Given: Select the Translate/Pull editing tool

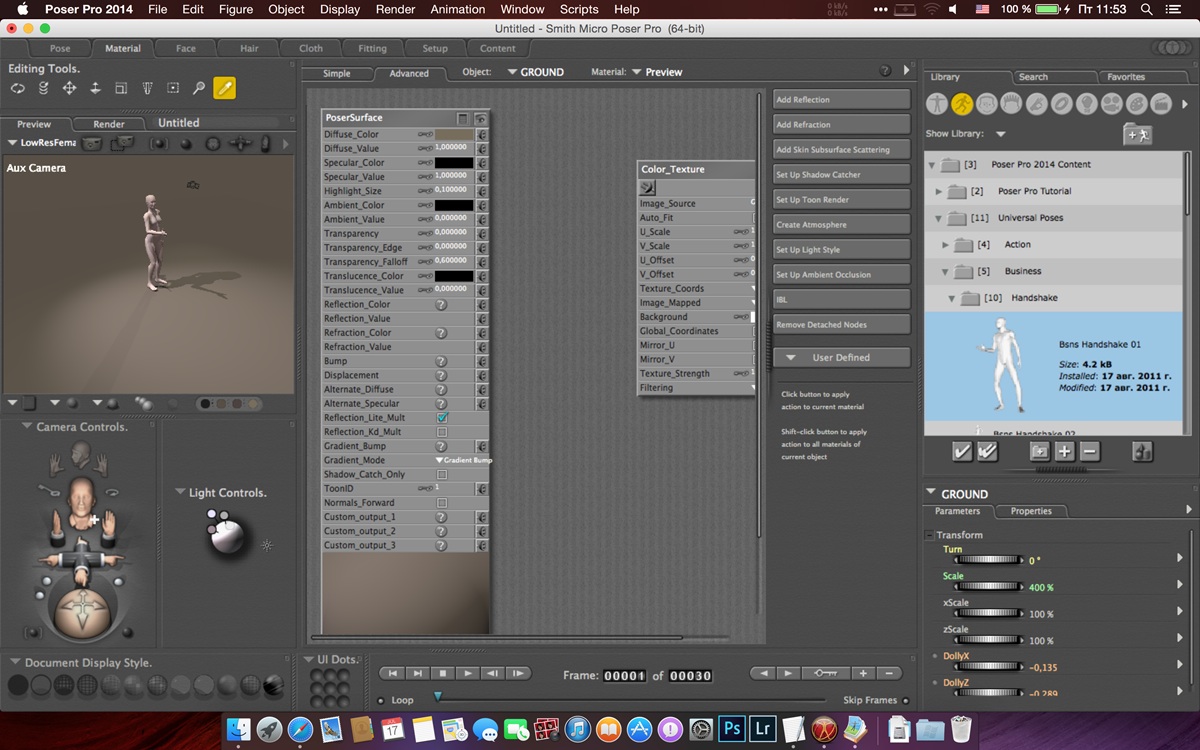Looking at the screenshot, I should (69, 89).
